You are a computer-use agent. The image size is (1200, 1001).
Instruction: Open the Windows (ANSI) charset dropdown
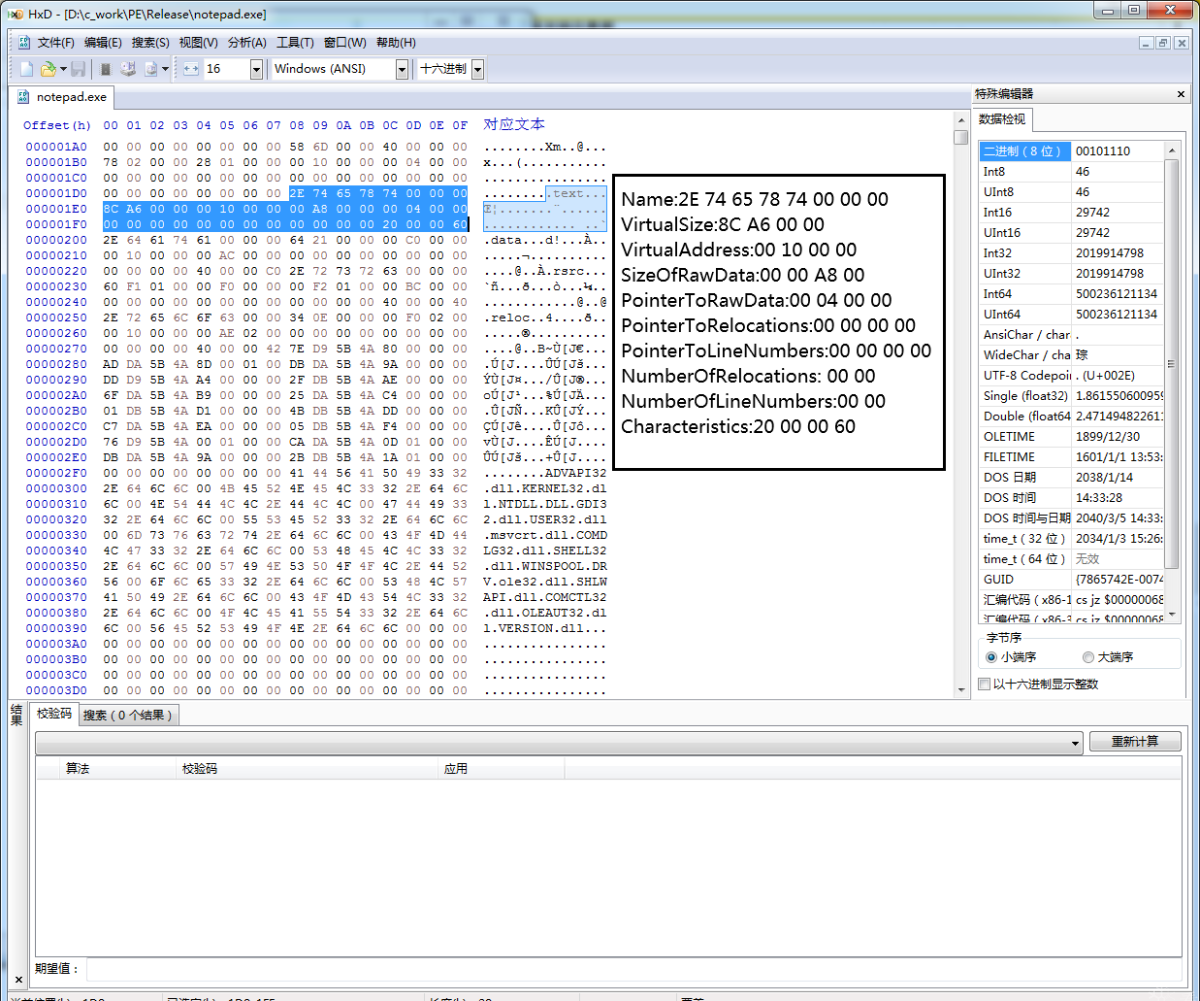402,69
